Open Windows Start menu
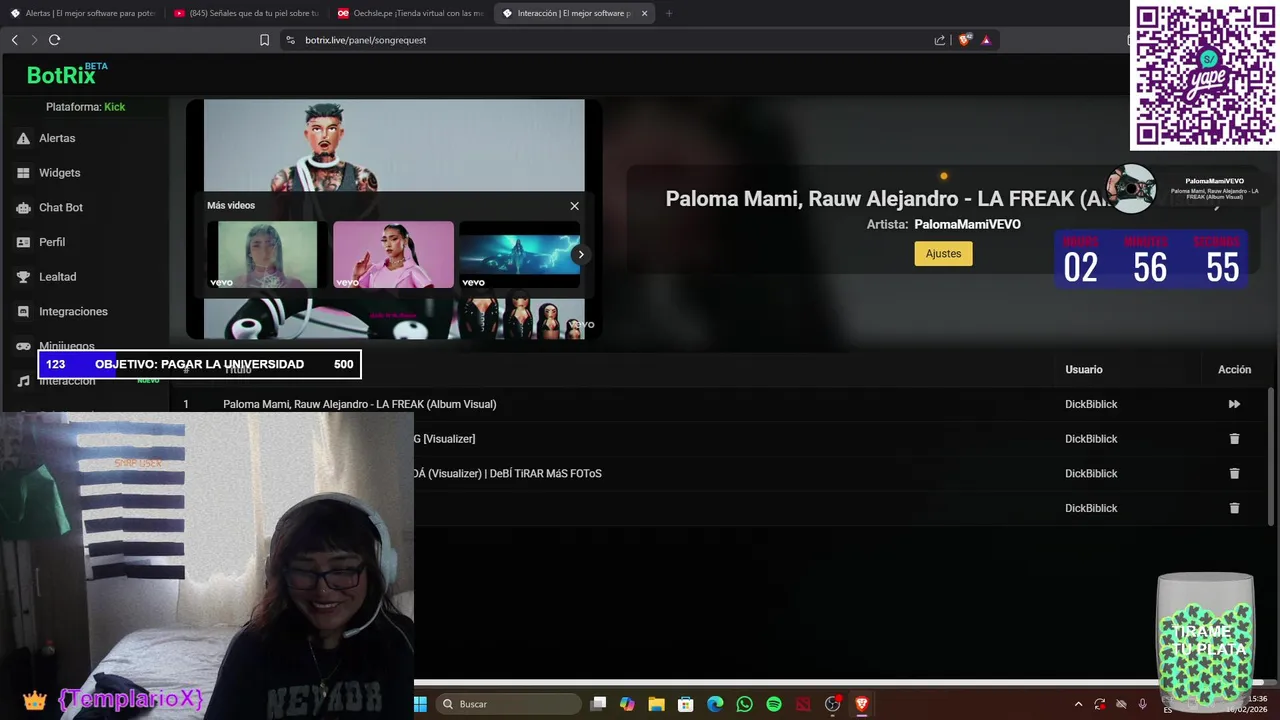Image resolution: width=1280 pixels, height=720 pixels. (420, 704)
